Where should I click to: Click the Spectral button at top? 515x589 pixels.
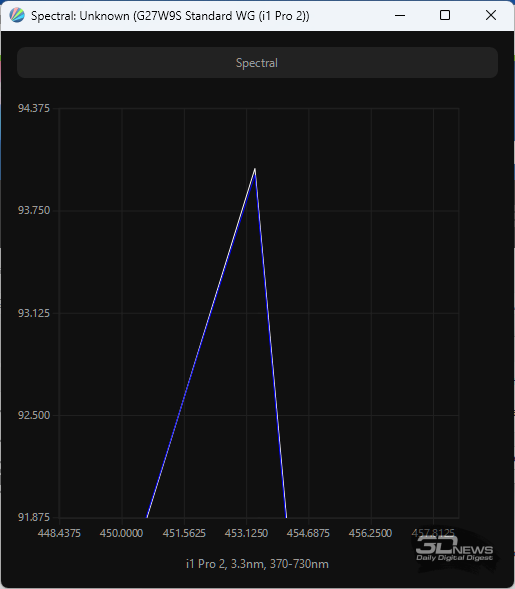pyautogui.click(x=257, y=63)
